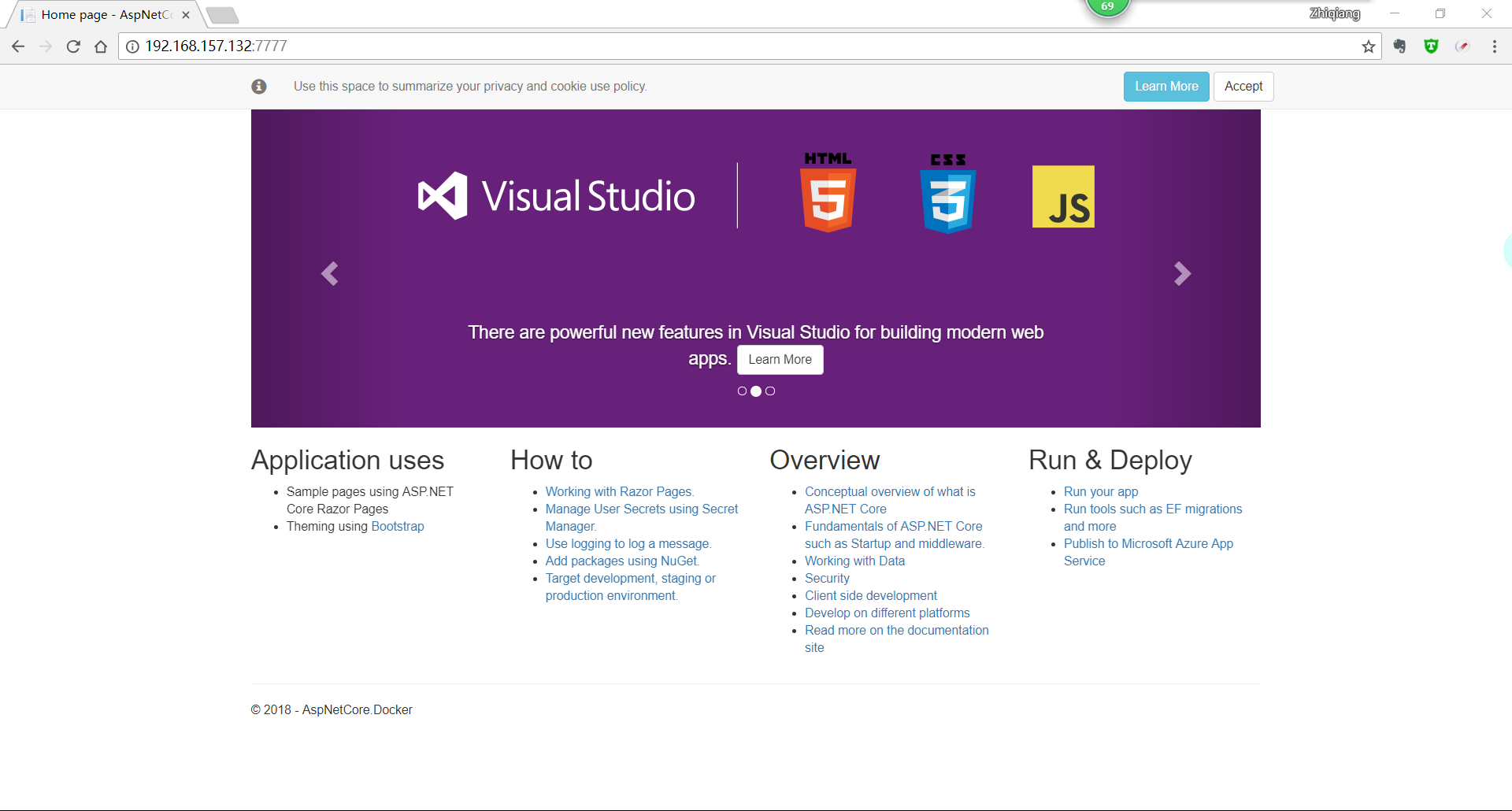Go back using the browser back arrow

pos(18,46)
